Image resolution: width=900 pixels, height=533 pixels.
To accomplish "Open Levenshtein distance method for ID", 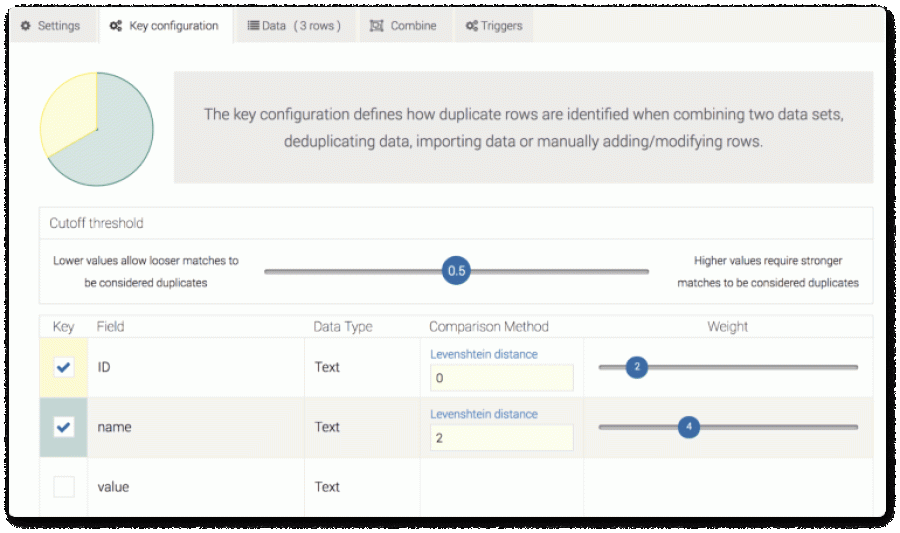I will tap(484, 354).
